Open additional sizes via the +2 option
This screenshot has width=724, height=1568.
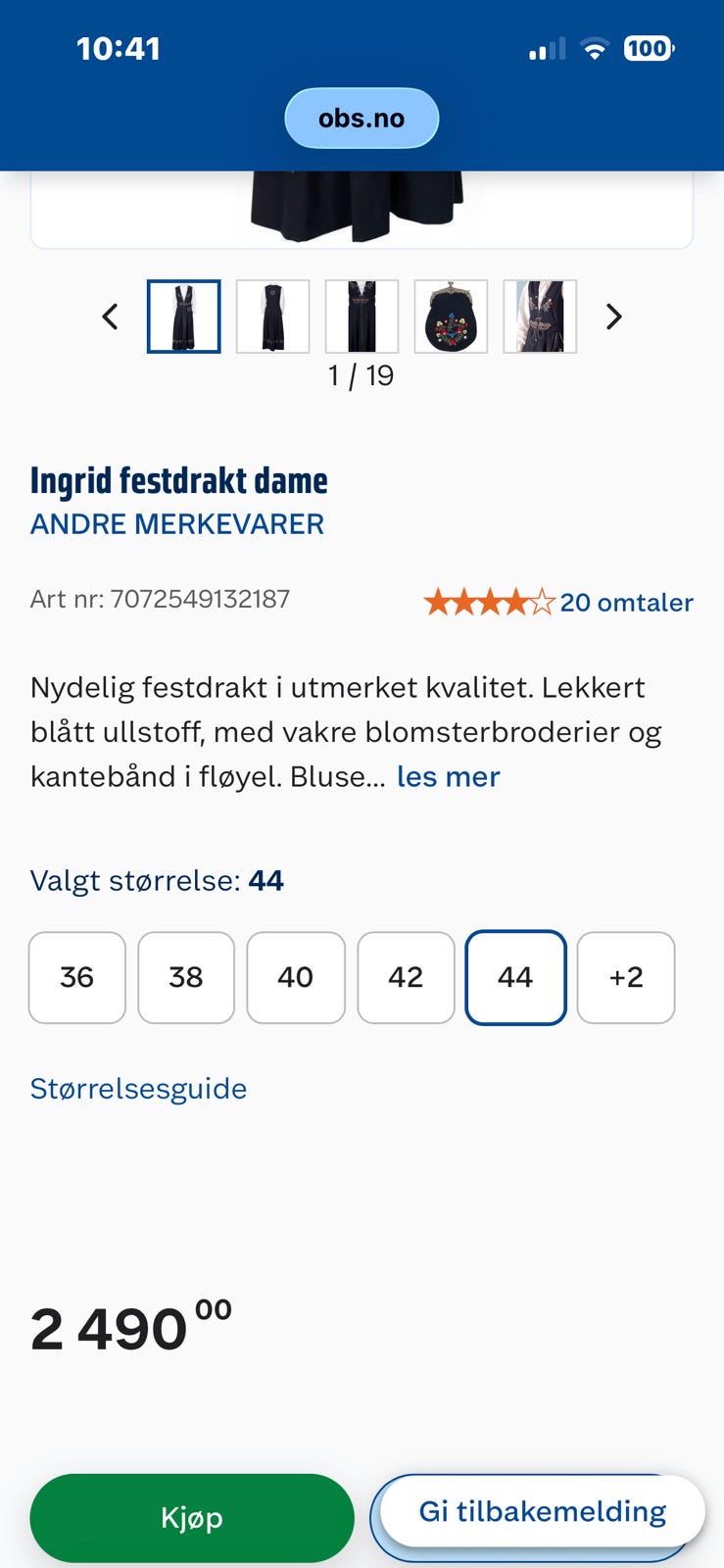coord(626,977)
